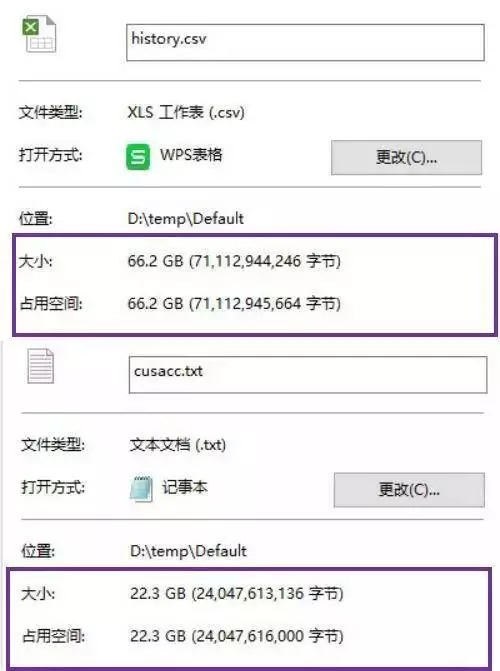Click the green WPS表格 application icon
500x671 pixels.
pos(138,157)
